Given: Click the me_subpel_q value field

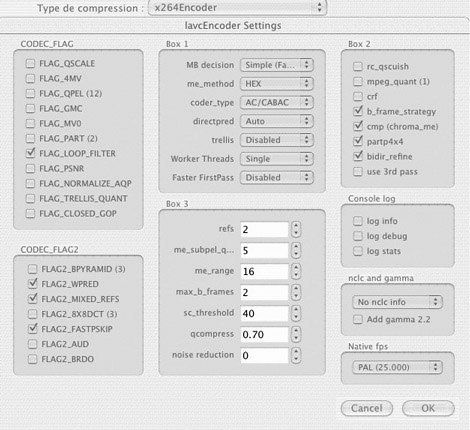Looking at the screenshot, I should (x=264, y=250).
